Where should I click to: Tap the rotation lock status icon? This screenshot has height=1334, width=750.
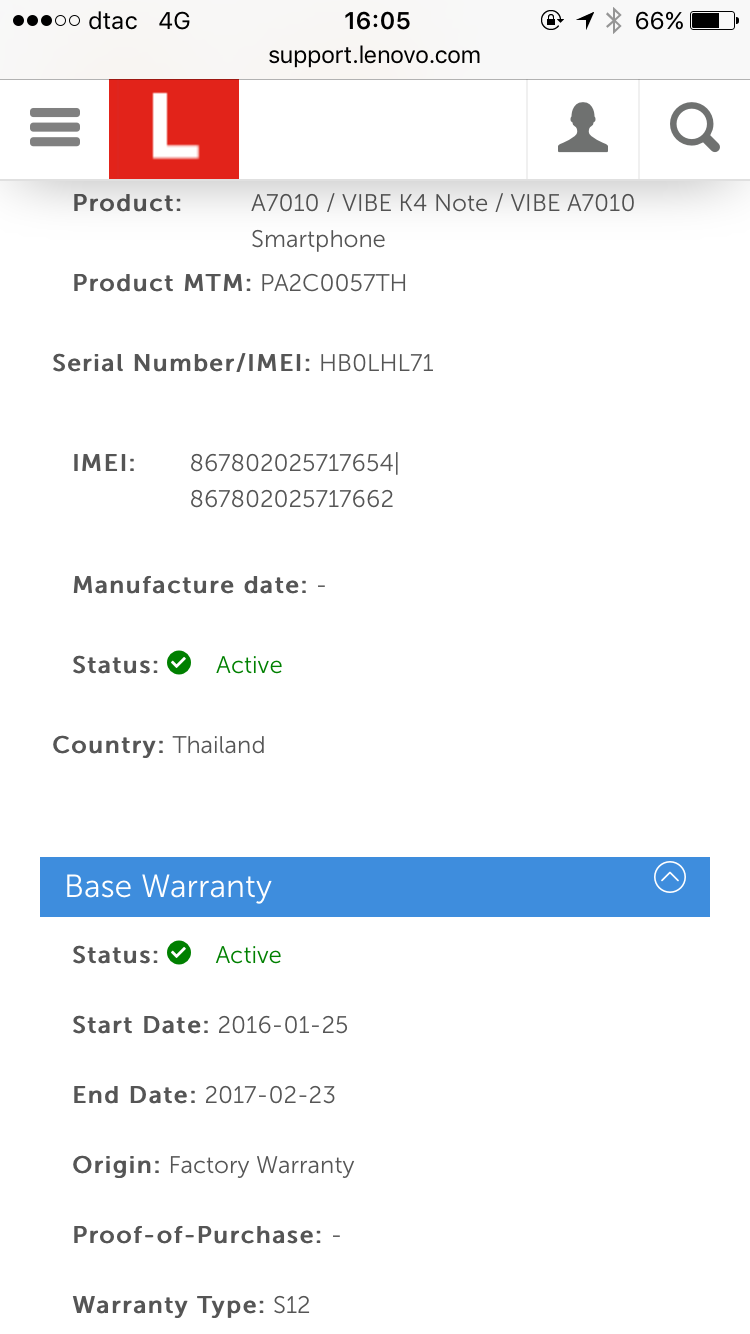click(x=551, y=20)
